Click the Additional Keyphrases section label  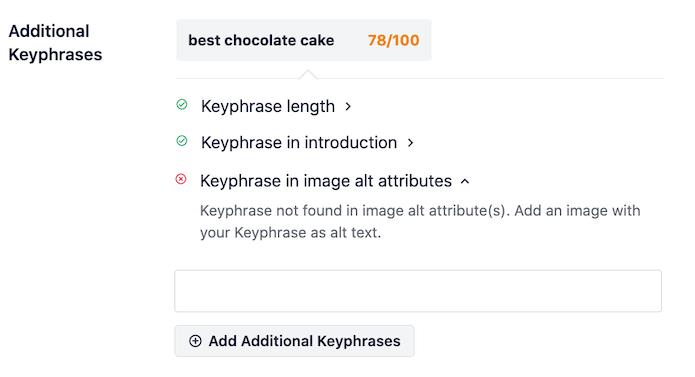click(x=55, y=43)
